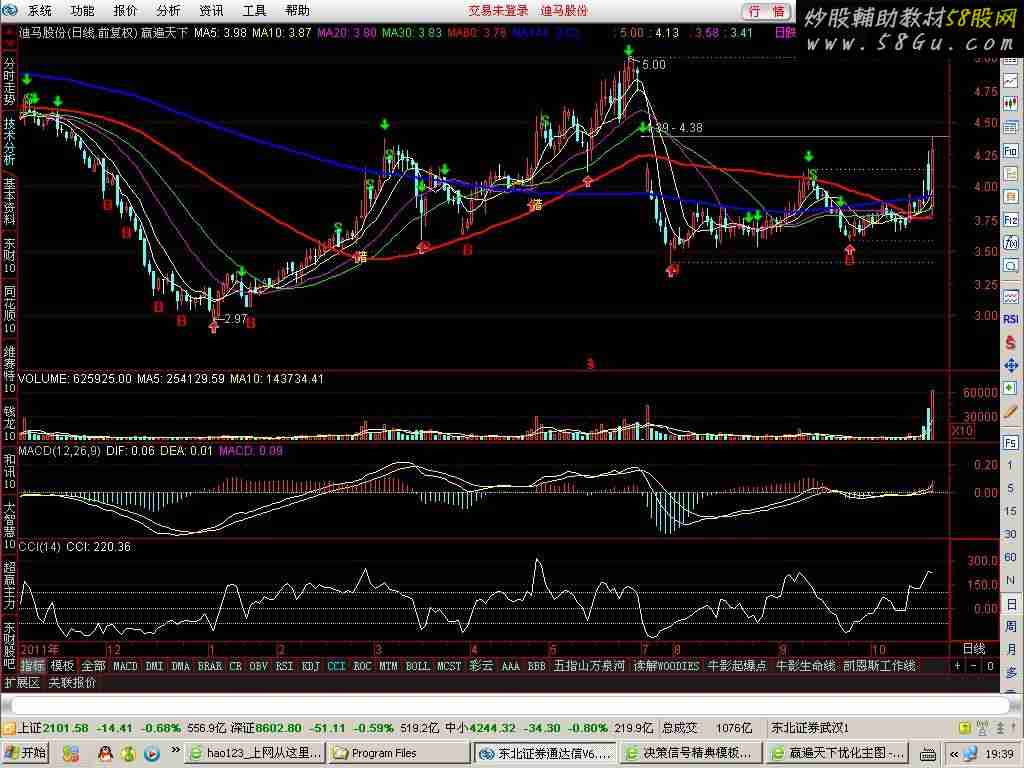This screenshot has width=1024, height=768.
Task: Open the 工具 menu
Action: 254,10
